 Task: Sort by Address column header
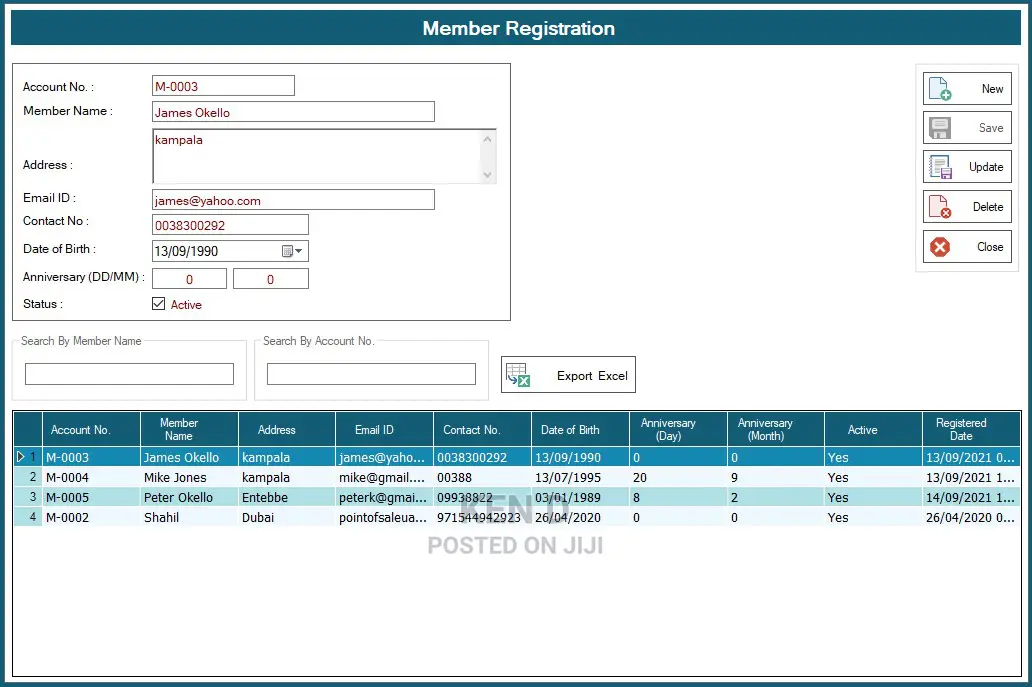287,430
